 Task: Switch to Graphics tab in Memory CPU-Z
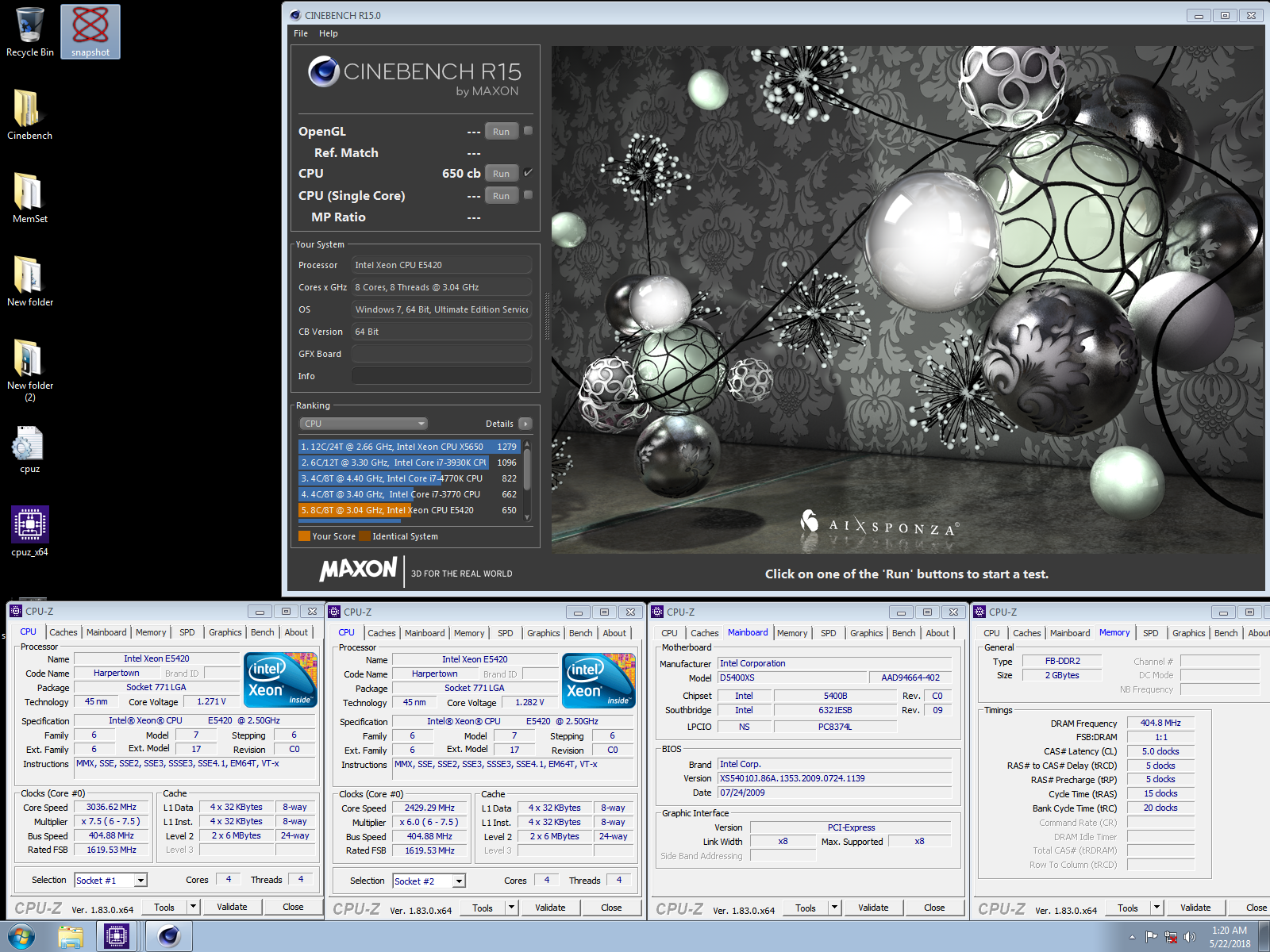point(1188,633)
